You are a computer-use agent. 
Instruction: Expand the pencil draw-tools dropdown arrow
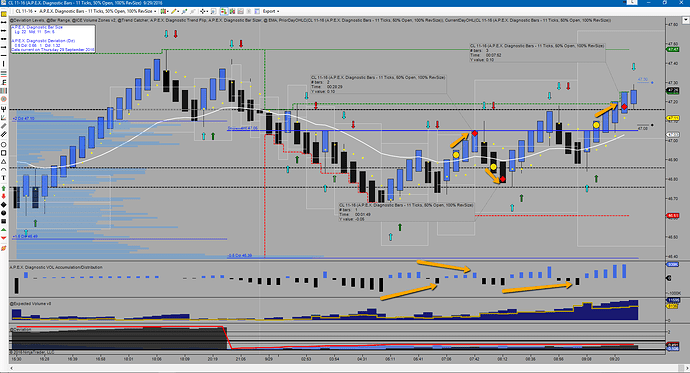[179, 11]
